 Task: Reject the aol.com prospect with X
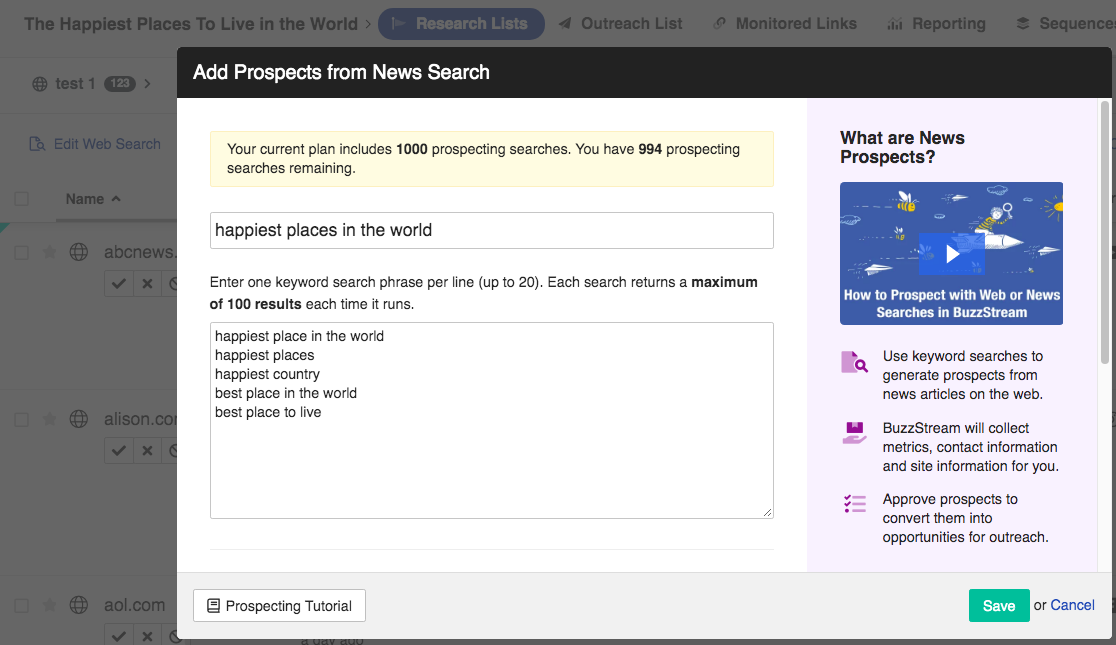click(147, 636)
